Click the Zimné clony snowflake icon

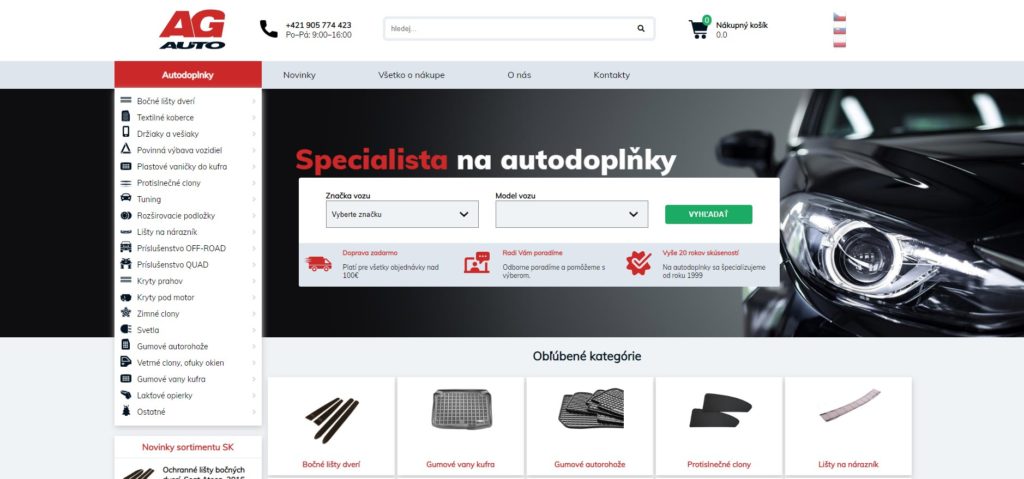click(126, 313)
